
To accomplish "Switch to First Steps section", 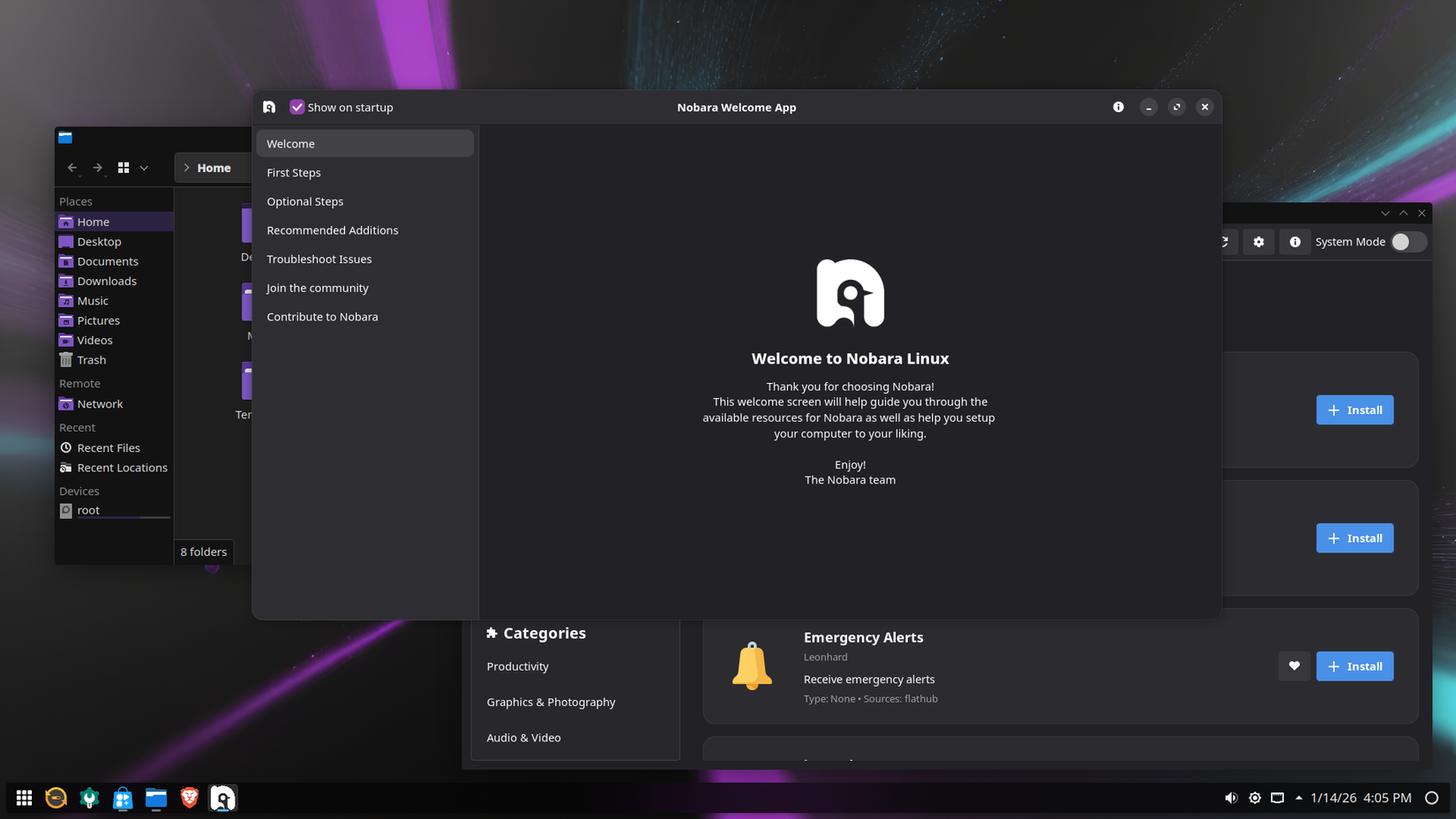I will tap(294, 172).
